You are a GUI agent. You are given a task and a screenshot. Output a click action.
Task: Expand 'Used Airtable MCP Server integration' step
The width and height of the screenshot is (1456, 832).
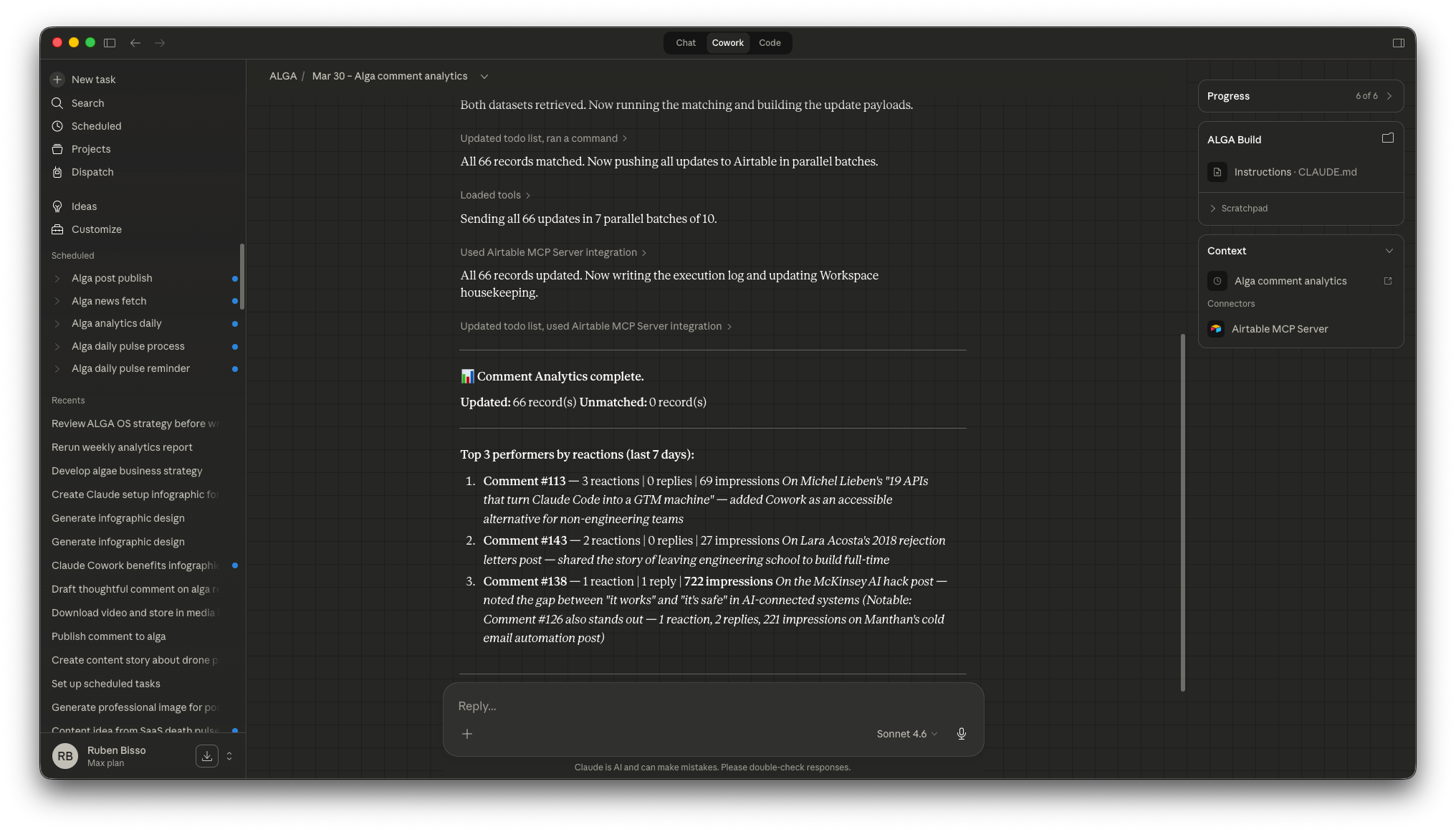click(553, 252)
